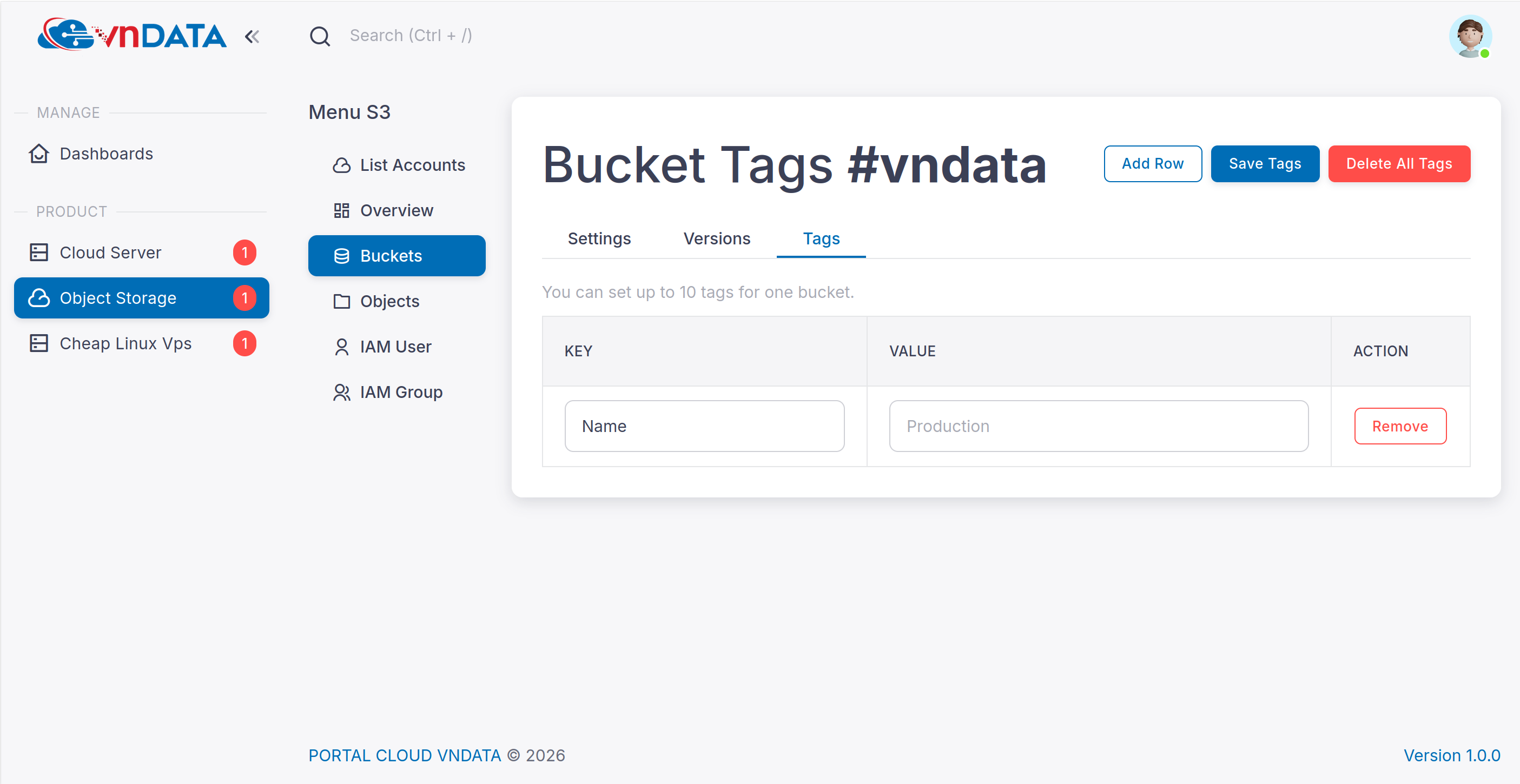Go to the S3 Overview page
The height and width of the screenshot is (784, 1520).
click(x=396, y=211)
